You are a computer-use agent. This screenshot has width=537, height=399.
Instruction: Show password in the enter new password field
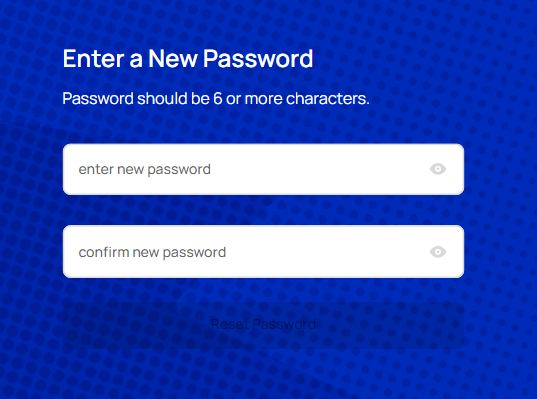438,169
